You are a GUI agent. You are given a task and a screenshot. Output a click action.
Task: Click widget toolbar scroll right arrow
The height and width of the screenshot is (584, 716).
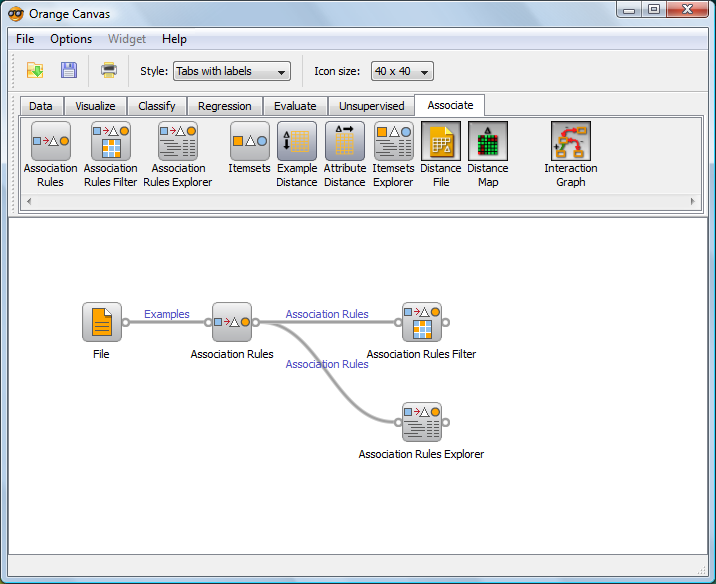pyautogui.click(x=692, y=201)
